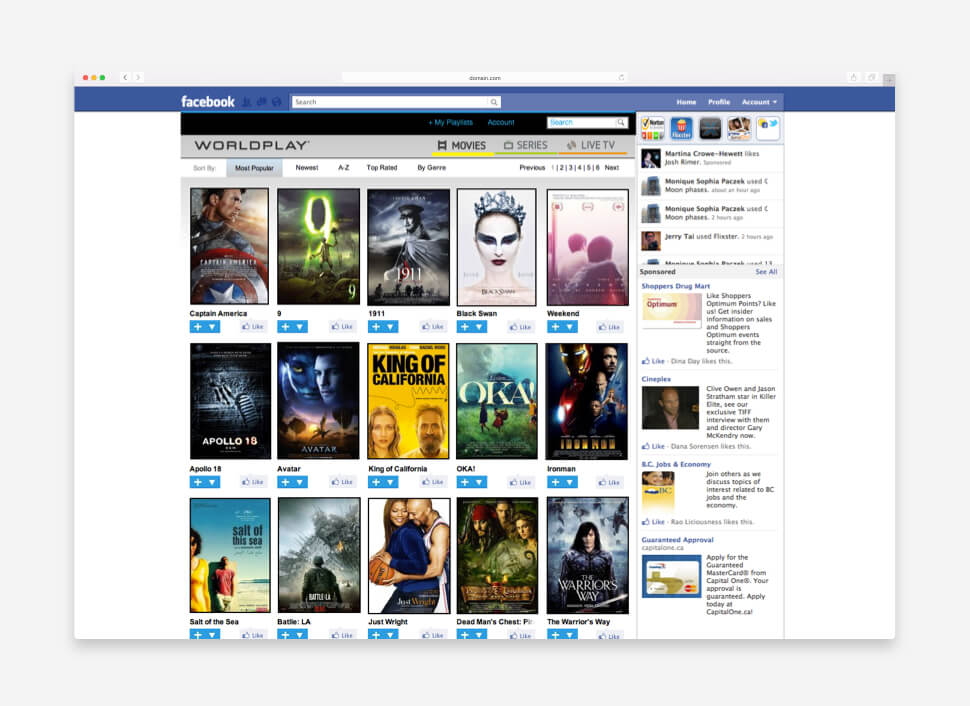
Task: Click the Worldplay logo
Action: click(252, 145)
